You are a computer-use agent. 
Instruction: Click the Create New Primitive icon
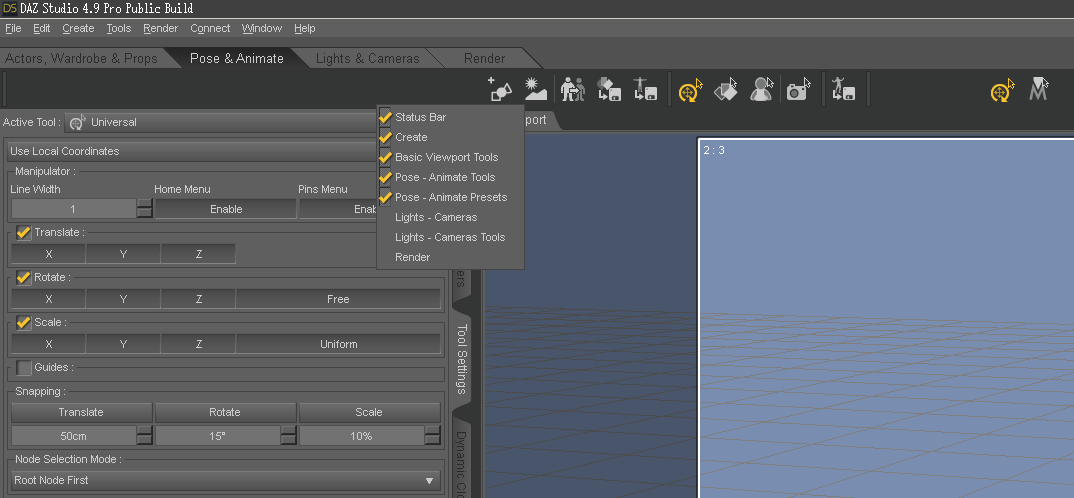click(500, 90)
